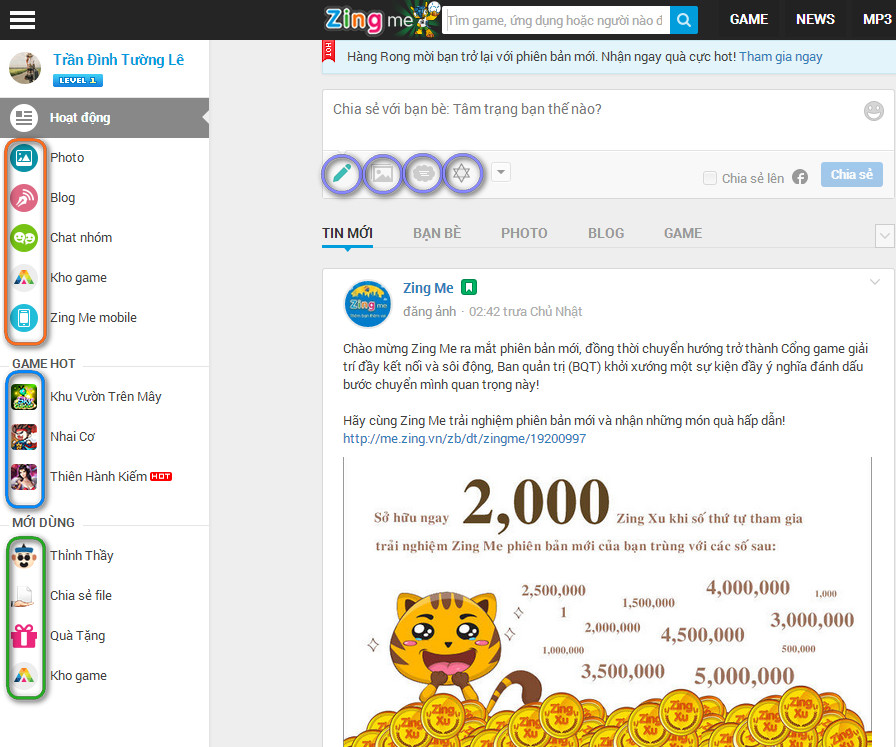
Task: Open the feed tabs overflow dropdown
Action: click(884, 235)
